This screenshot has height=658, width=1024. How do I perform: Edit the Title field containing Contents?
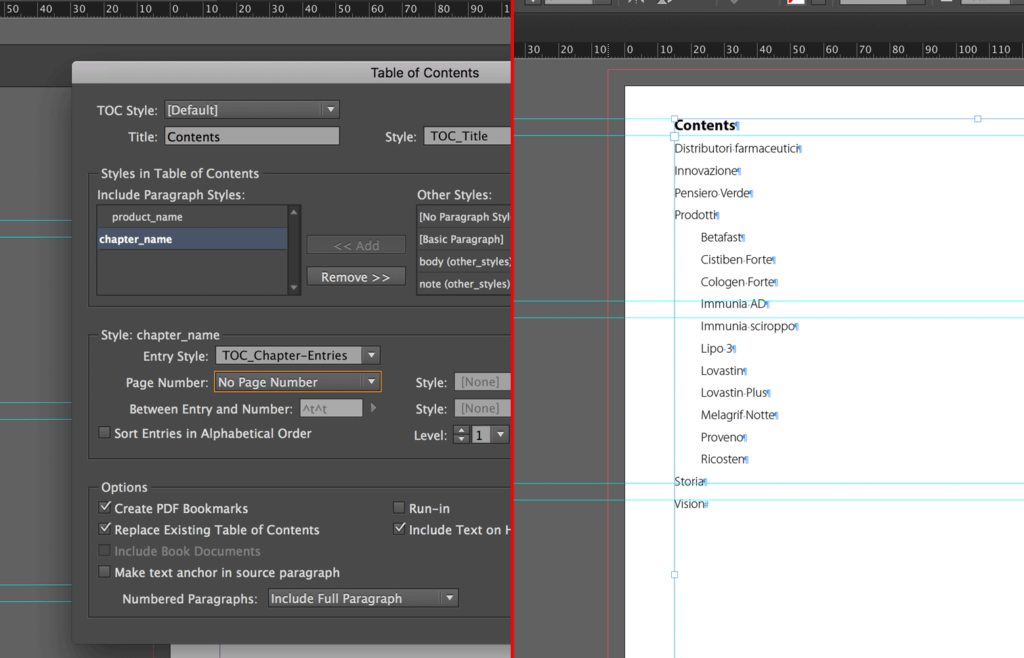pyautogui.click(x=251, y=136)
